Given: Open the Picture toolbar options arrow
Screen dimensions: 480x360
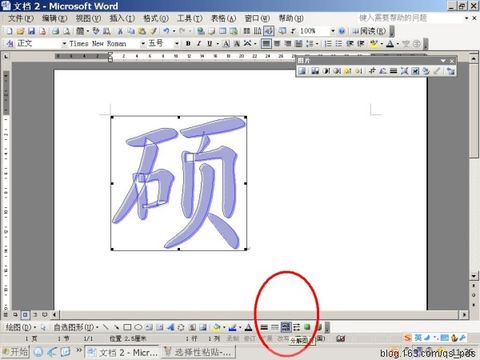Looking at the screenshot, I should 443,61.
